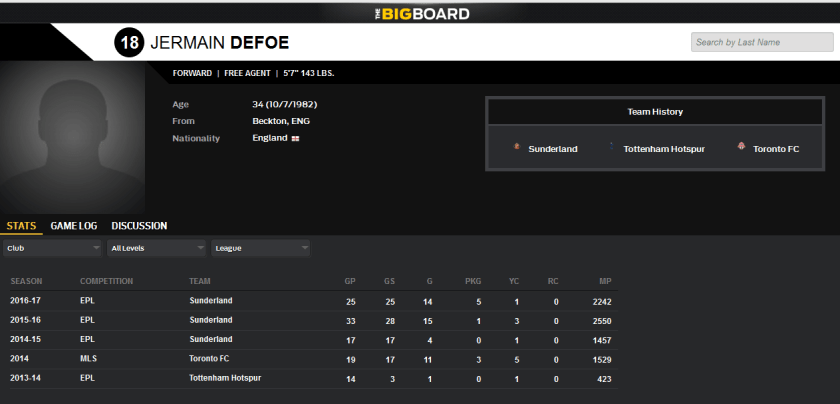
Task: Sort by the Team column header
Action: coord(200,281)
